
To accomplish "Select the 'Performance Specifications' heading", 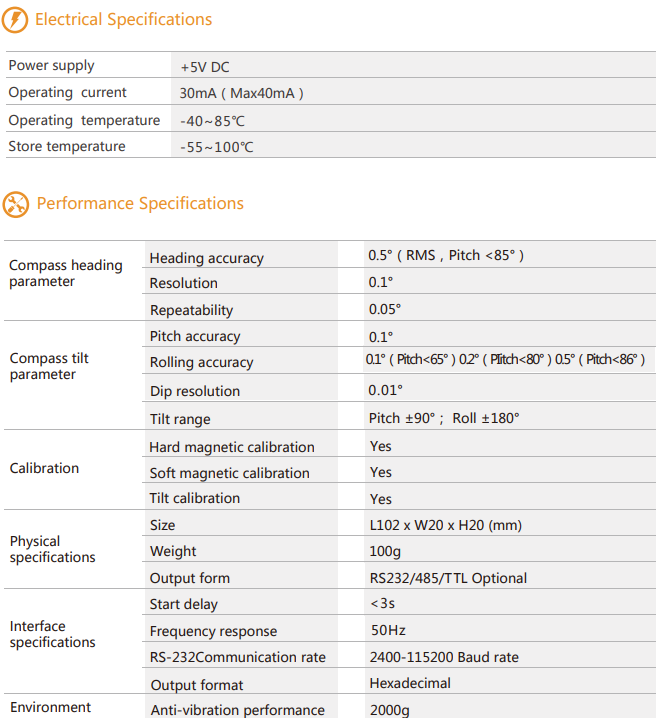I will point(140,203).
